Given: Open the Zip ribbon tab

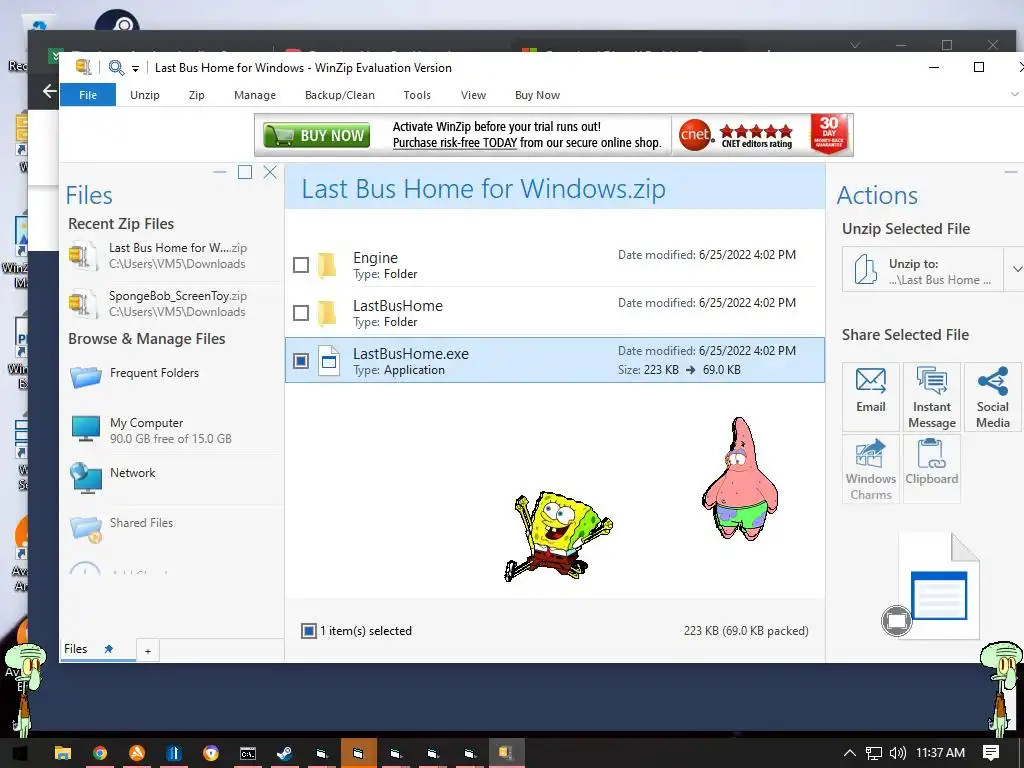Looking at the screenshot, I should 197,95.
